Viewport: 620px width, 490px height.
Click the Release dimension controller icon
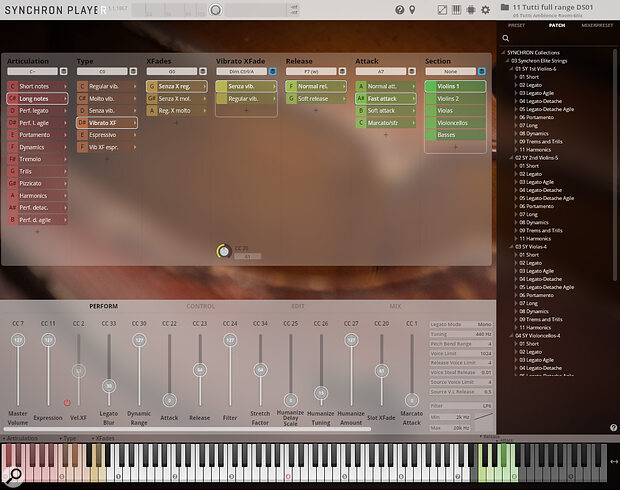tap(342, 72)
